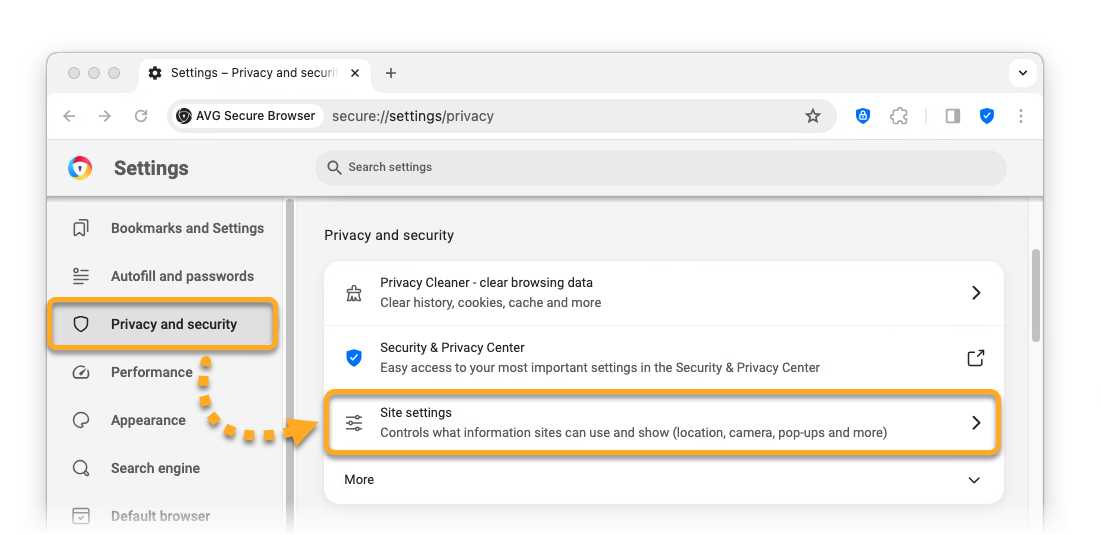Click the AVG Secure Browser site badge
1101x535 pixels.
[246, 116]
